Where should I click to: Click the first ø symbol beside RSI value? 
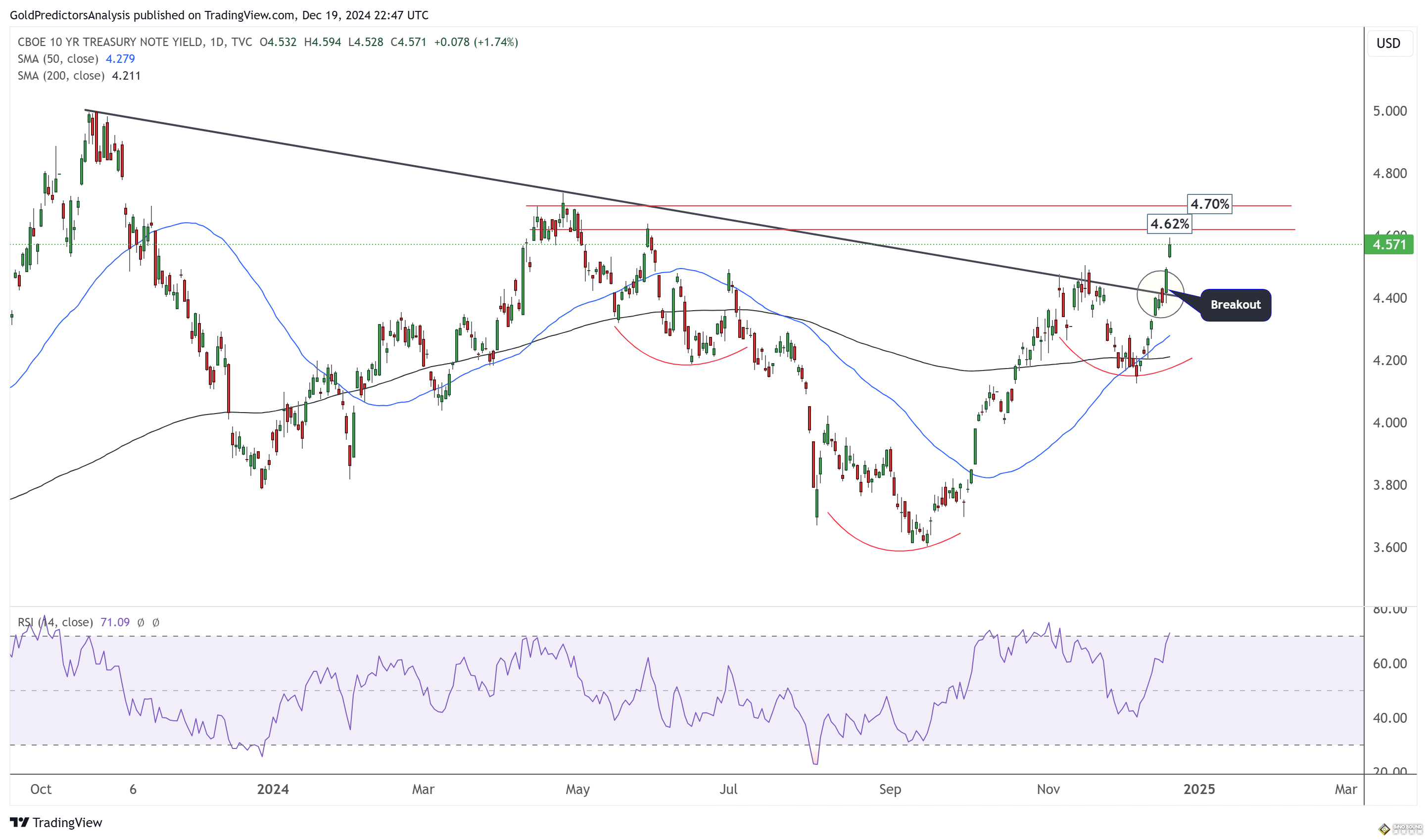[x=141, y=622]
